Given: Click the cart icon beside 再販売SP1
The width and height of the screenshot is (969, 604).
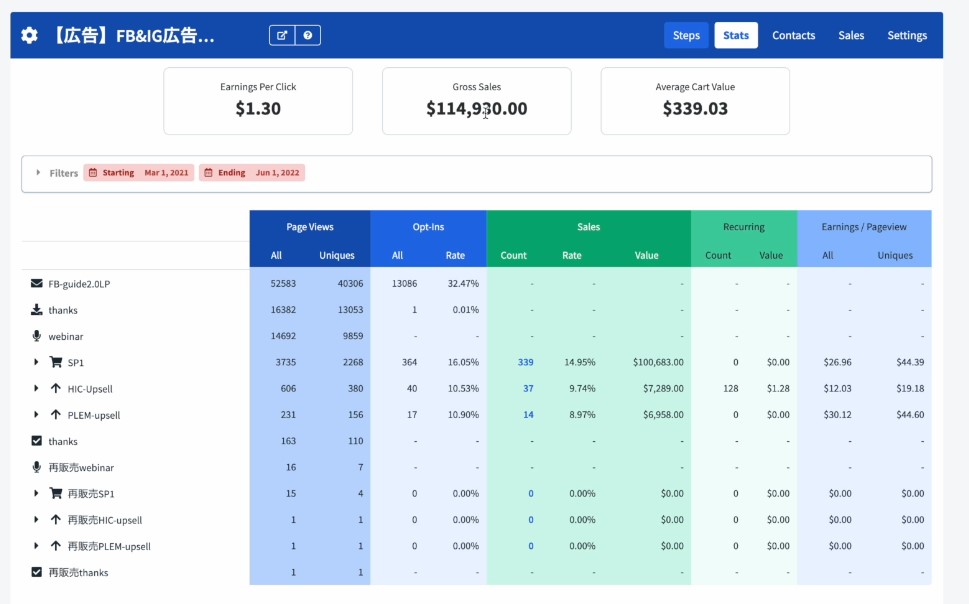Looking at the screenshot, I should click(x=56, y=493).
